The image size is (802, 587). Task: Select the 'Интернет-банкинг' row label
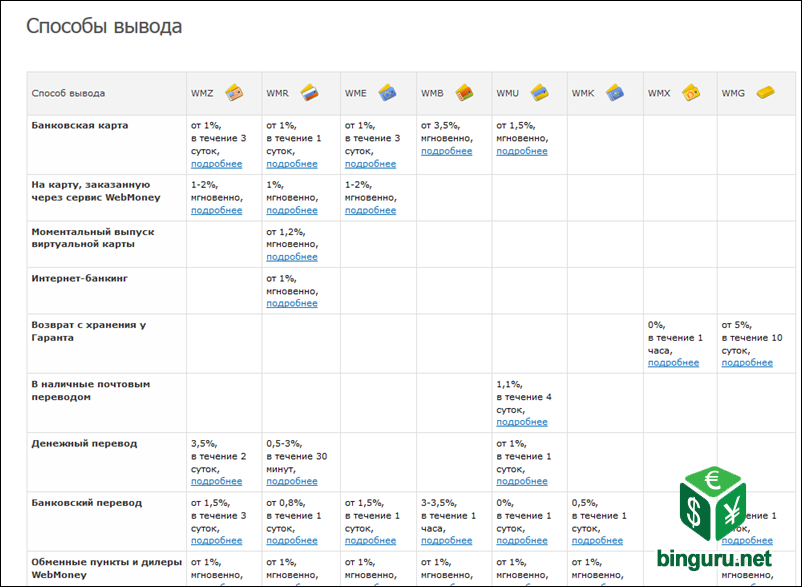coord(79,279)
